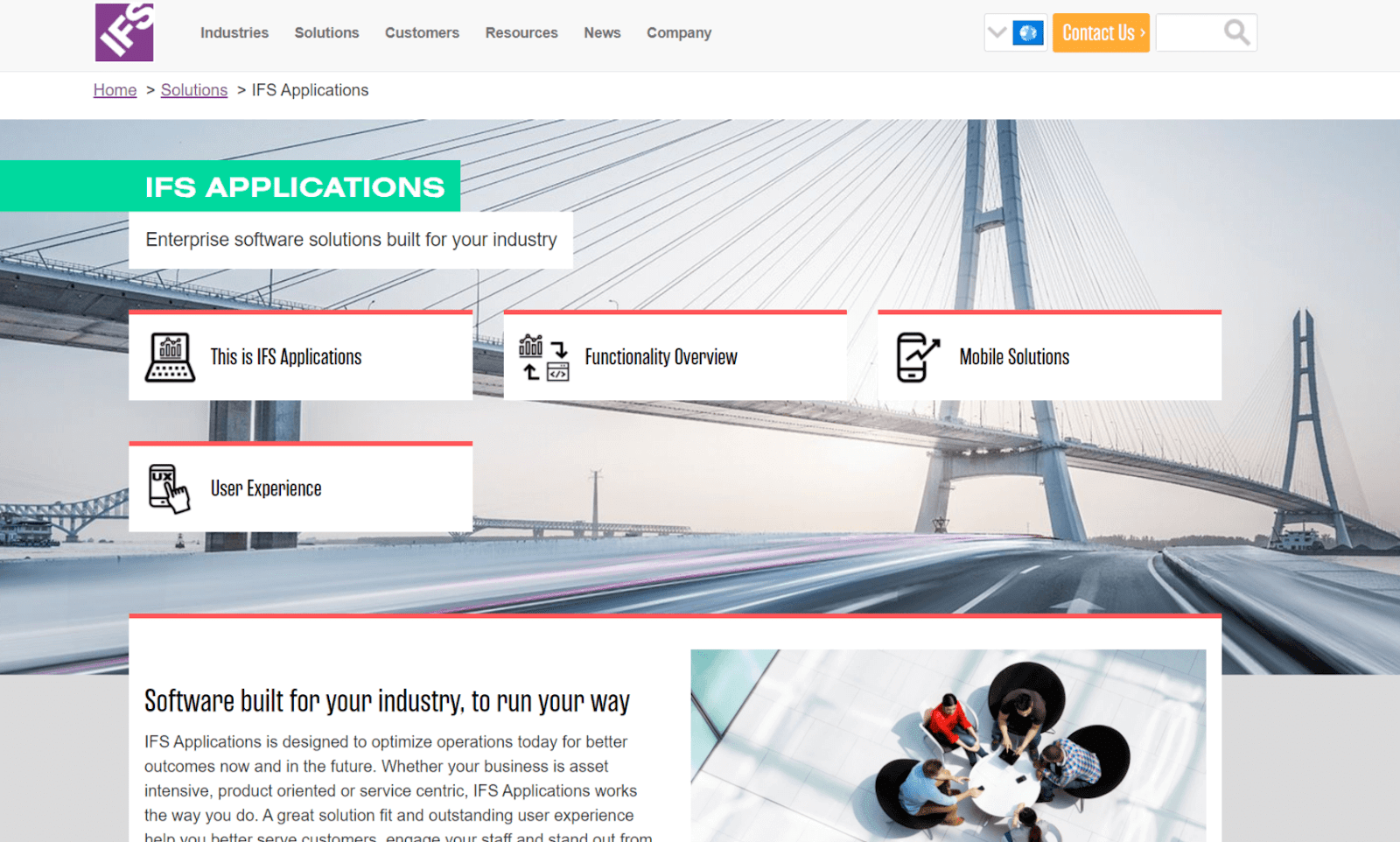The height and width of the screenshot is (842, 1400).
Task: Click the team meeting overhead photo
Action: (x=948, y=746)
